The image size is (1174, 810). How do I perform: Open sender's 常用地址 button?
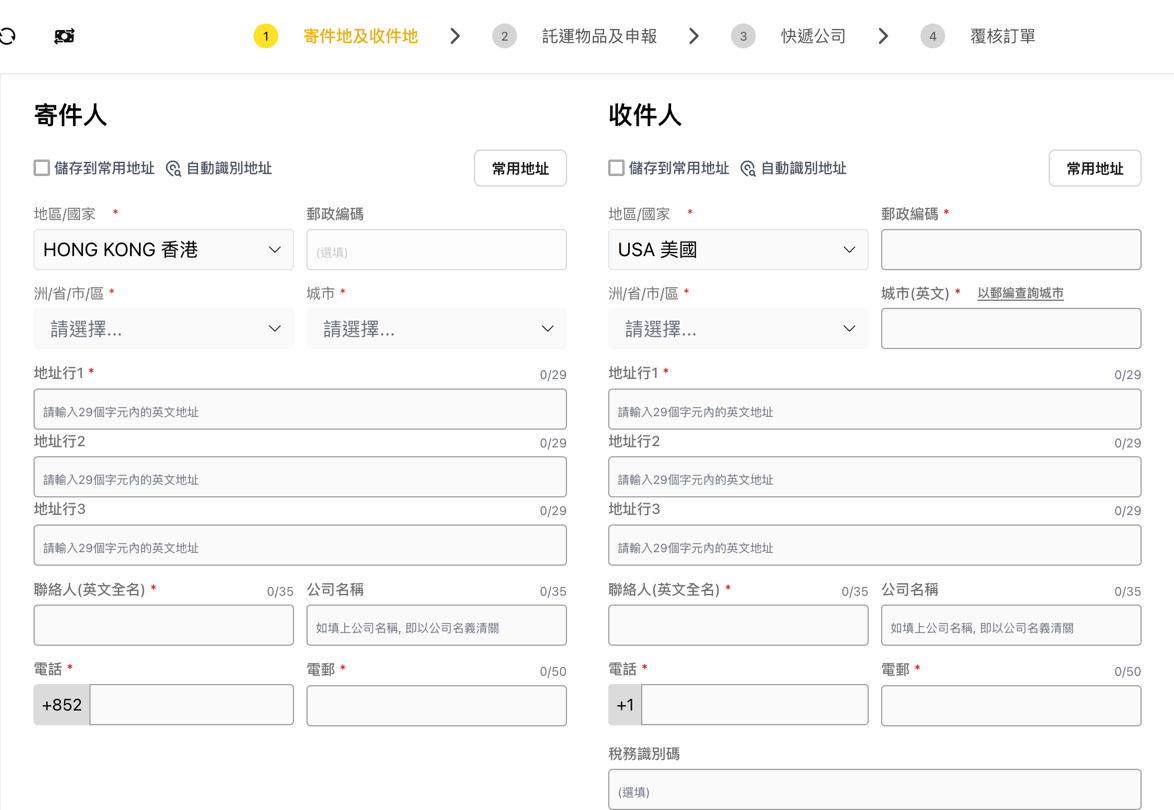(520, 169)
